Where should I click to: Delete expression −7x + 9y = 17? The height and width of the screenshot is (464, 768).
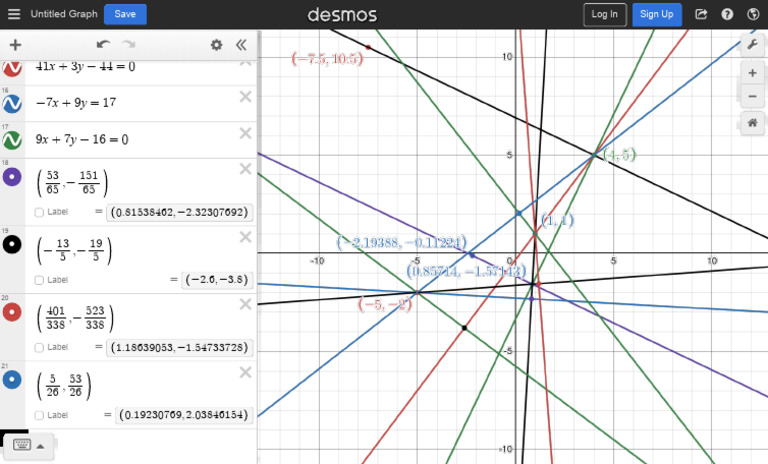coord(245,97)
